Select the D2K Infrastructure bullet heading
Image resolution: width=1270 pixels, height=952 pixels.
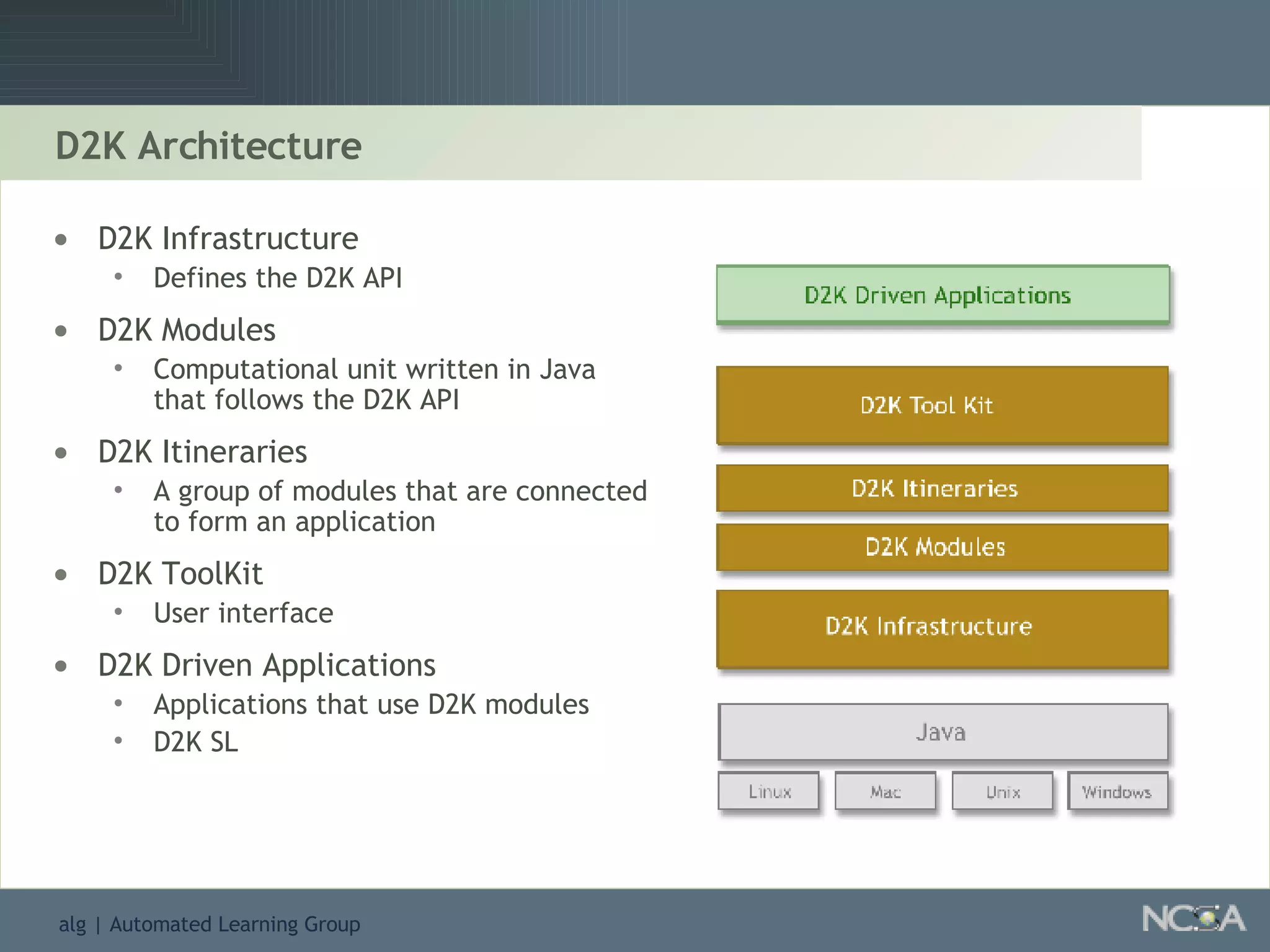228,239
